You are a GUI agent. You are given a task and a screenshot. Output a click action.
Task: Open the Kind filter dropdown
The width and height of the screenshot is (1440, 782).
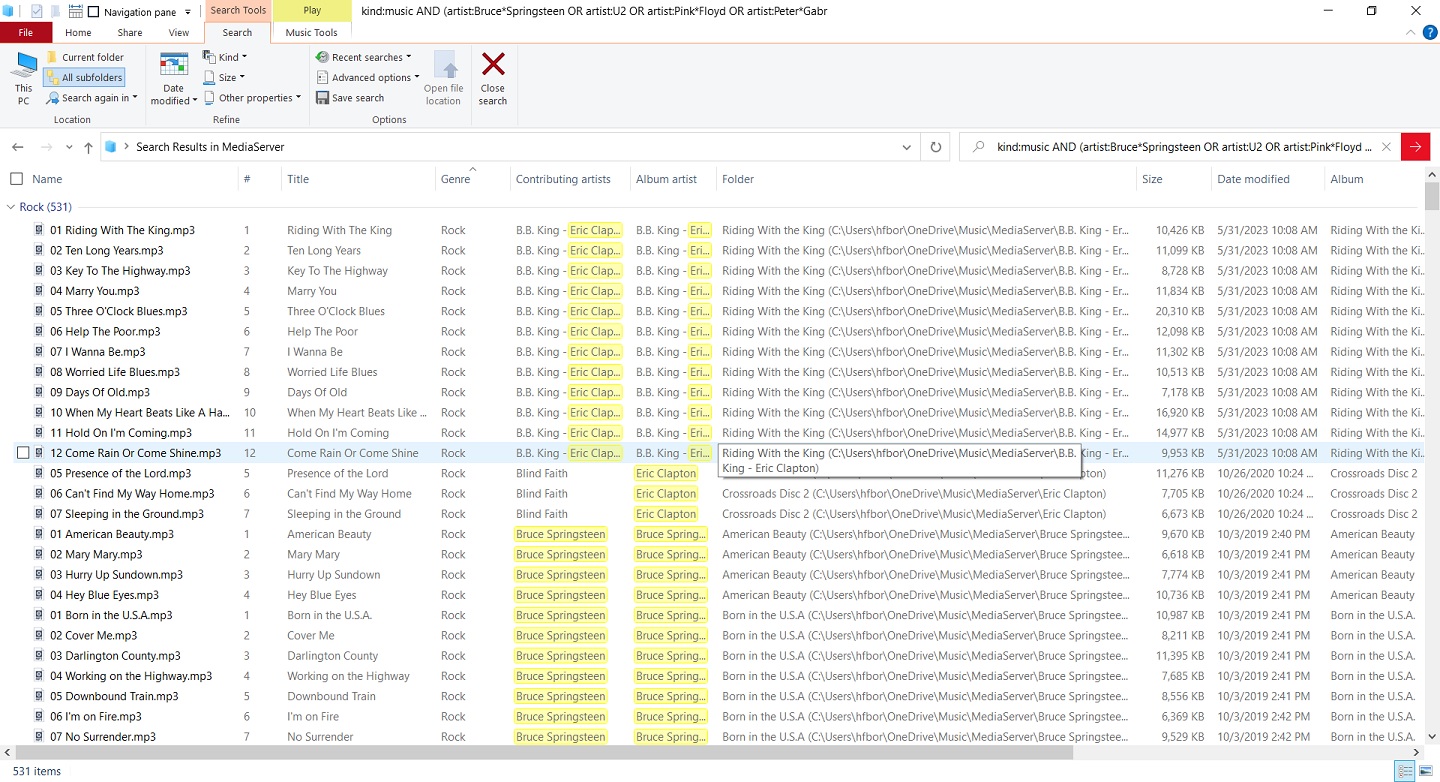click(x=225, y=57)
